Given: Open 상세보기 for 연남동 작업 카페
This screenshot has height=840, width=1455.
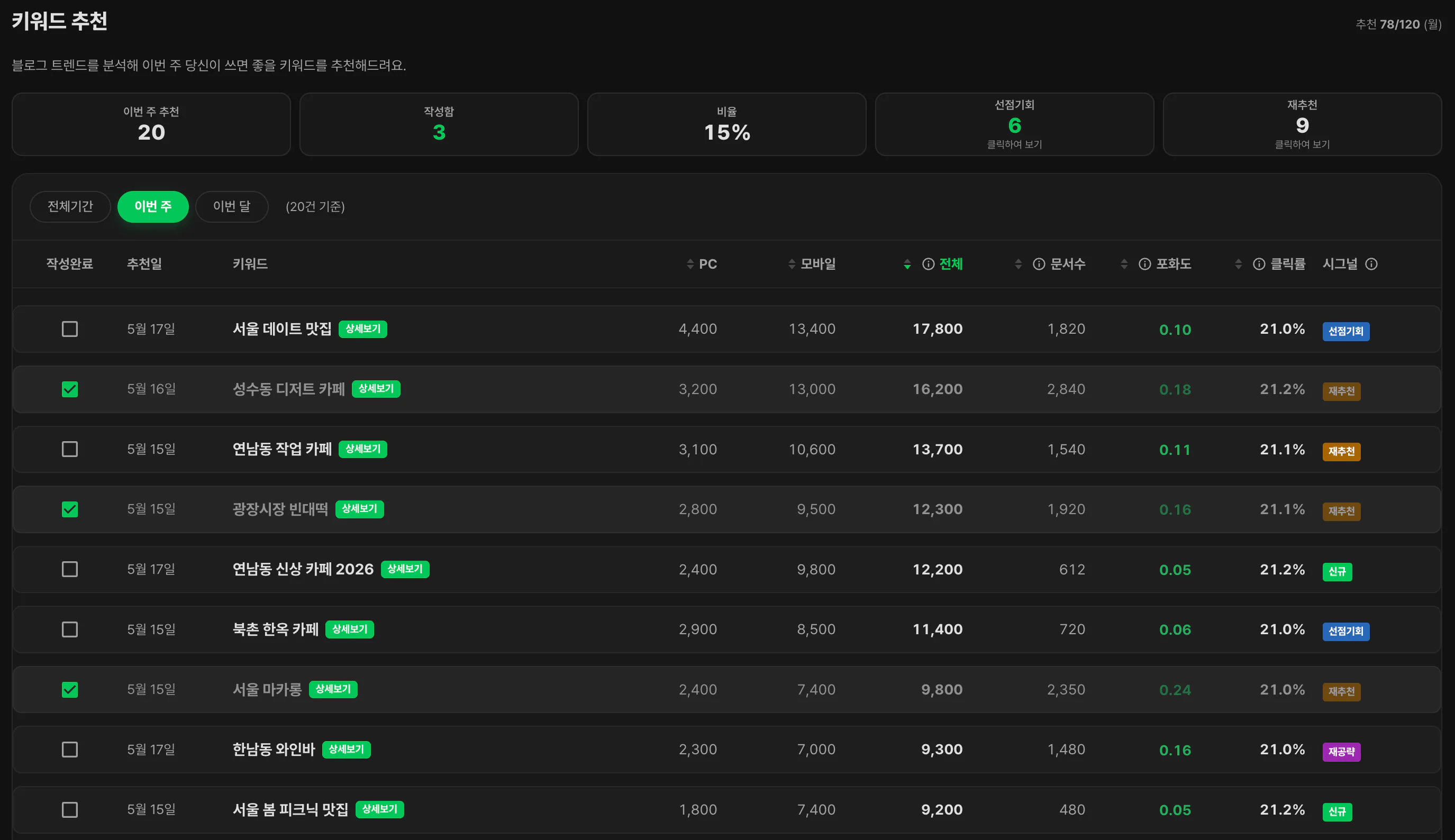Looking at the screenshot, I should (x=363, y=449).
